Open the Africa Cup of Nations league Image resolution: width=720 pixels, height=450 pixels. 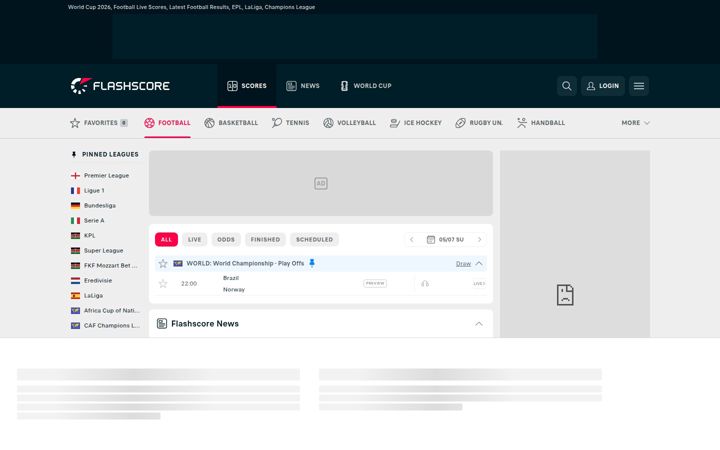pyautogui.click(x=112, y=310)
